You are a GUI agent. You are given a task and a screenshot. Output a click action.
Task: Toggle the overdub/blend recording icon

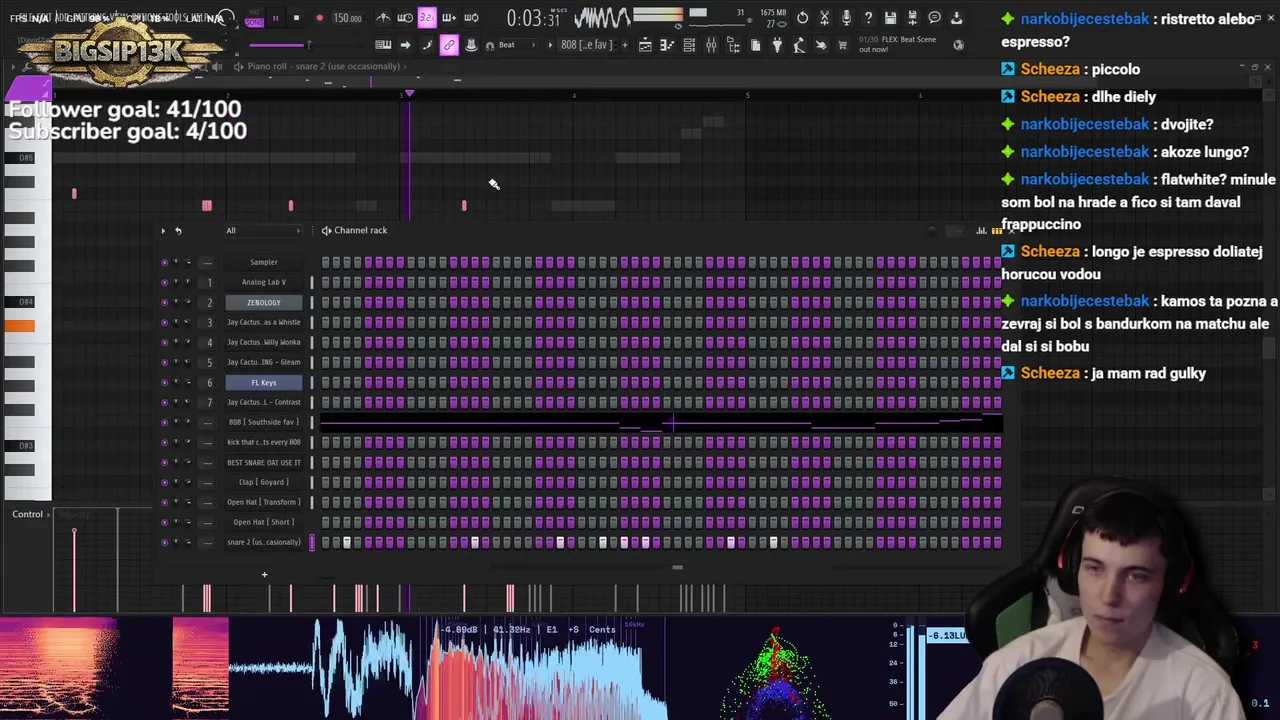(x=449, y=18)
